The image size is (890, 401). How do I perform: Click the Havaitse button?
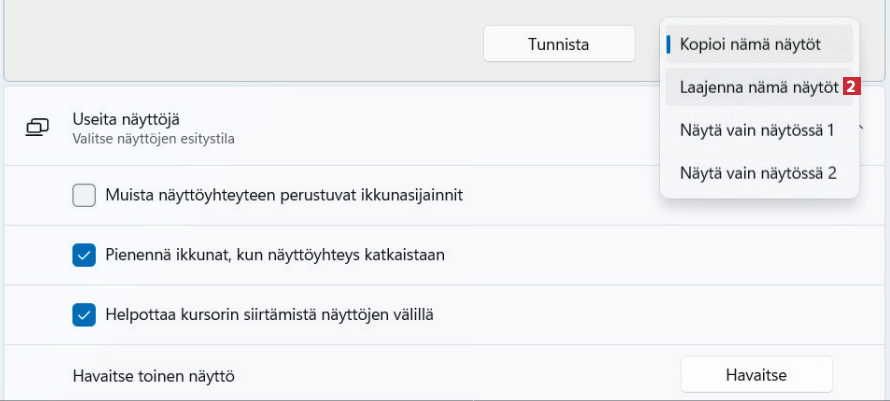click(x=756, y=375)
